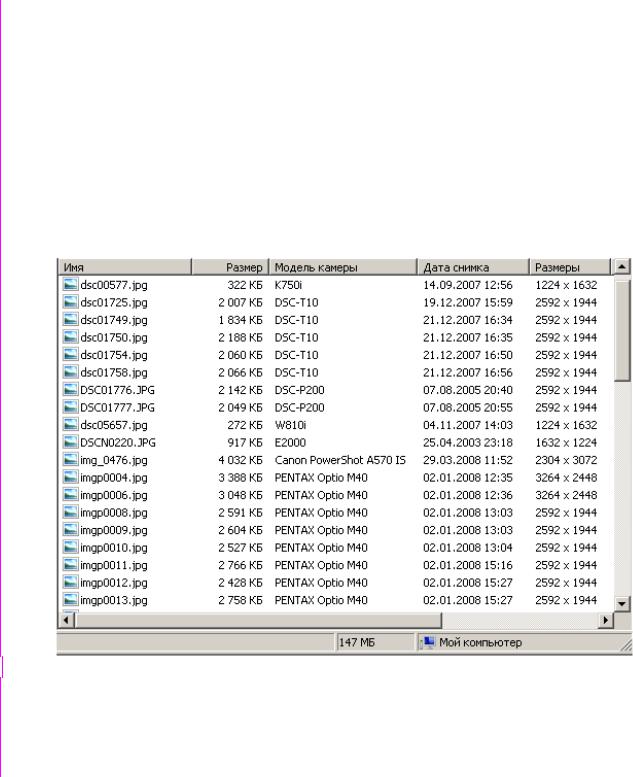
Task: Select file name DSC01777.JPG
Action: 117,407
